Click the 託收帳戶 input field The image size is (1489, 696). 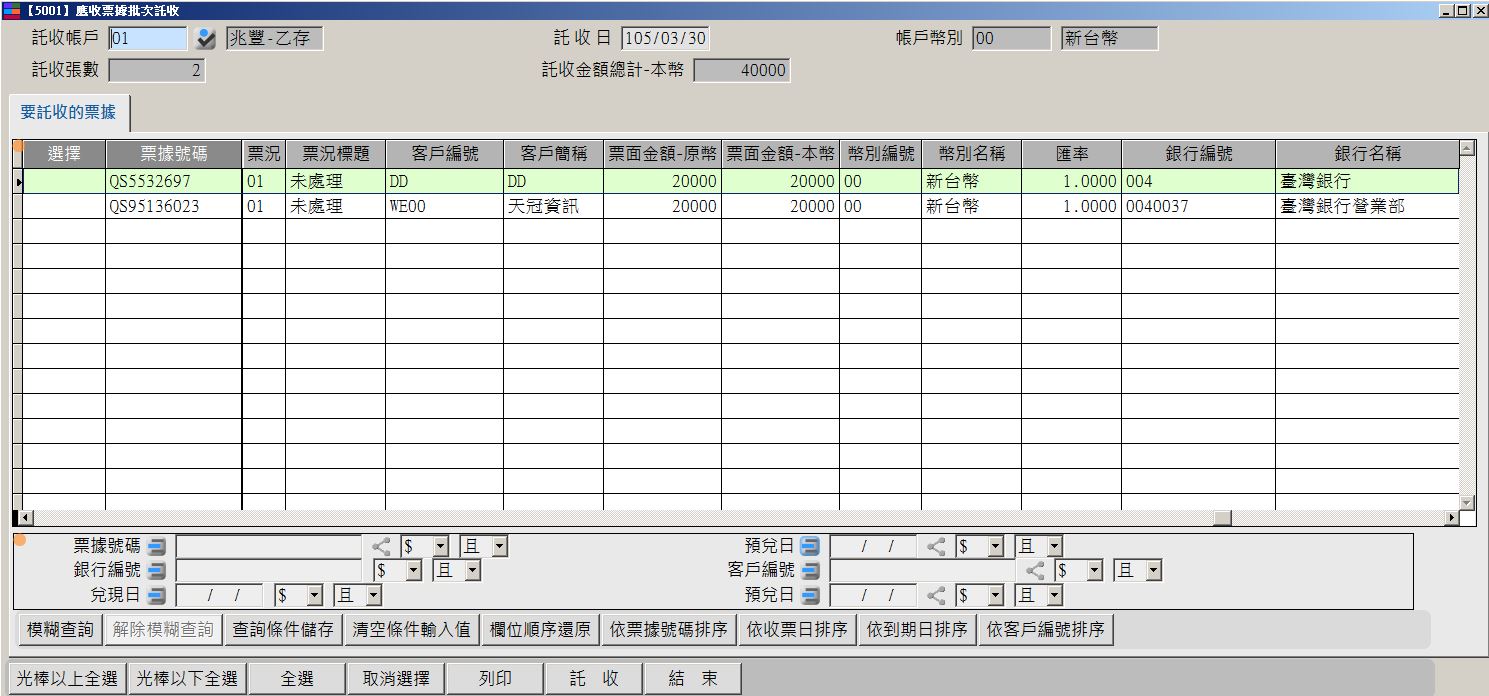147,39
